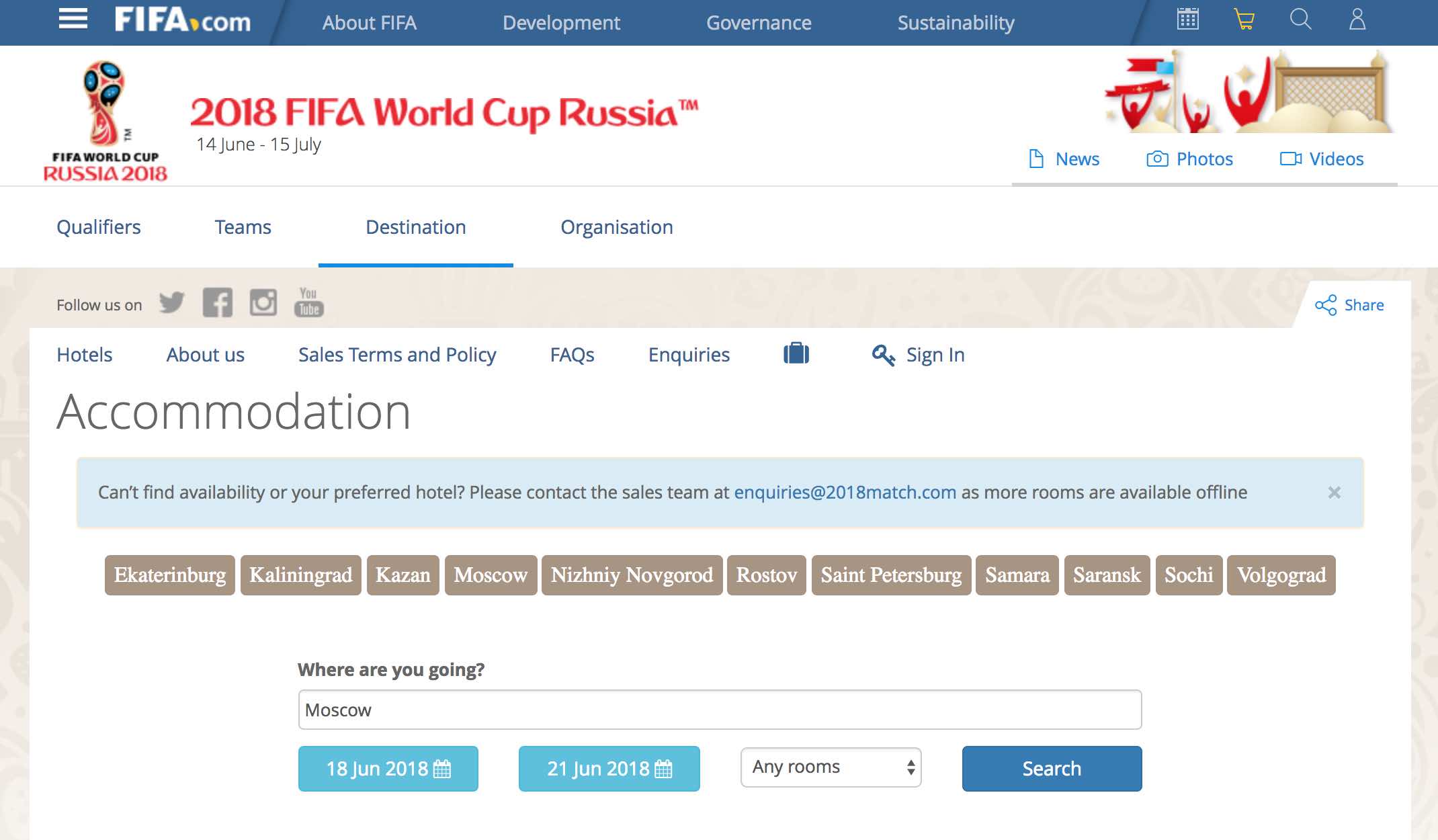
Task: Open the News section link
Action: tap(1064, 159)
